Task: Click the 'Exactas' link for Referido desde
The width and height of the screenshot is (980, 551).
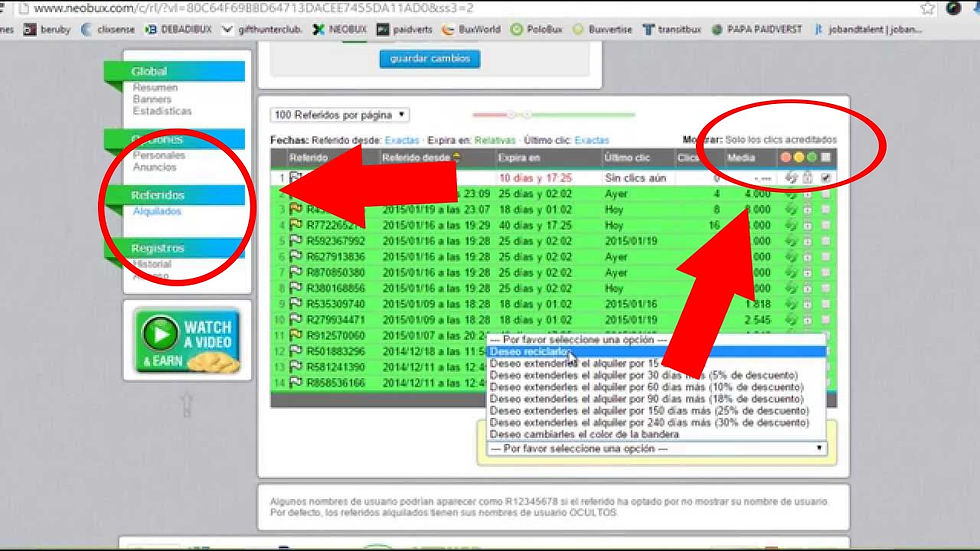Action: click(402, 140)
